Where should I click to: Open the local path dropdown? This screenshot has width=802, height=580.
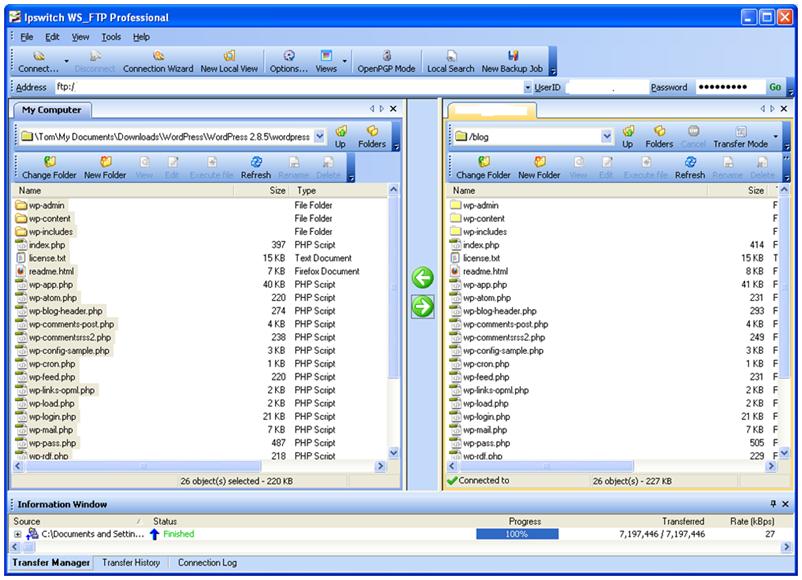(x=319, y=136)
